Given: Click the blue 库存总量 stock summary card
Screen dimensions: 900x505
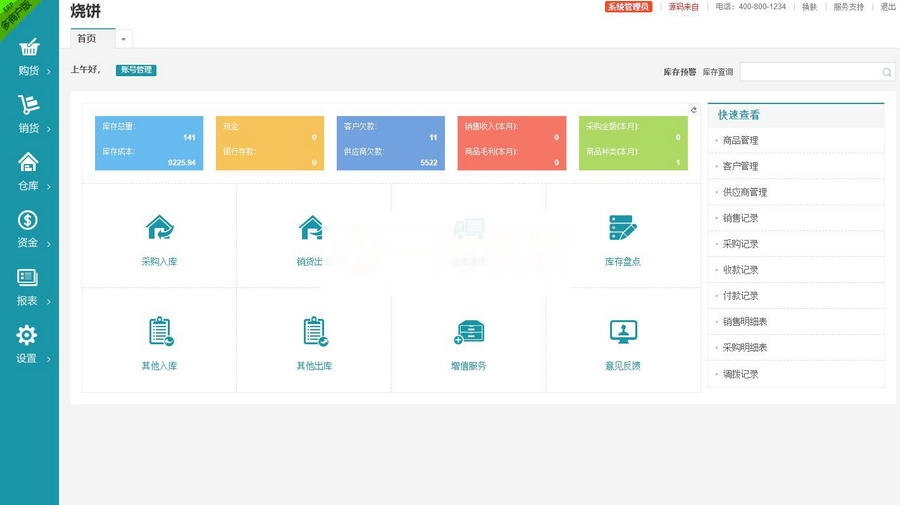Looking at the screenshot, I should [149, 143].
